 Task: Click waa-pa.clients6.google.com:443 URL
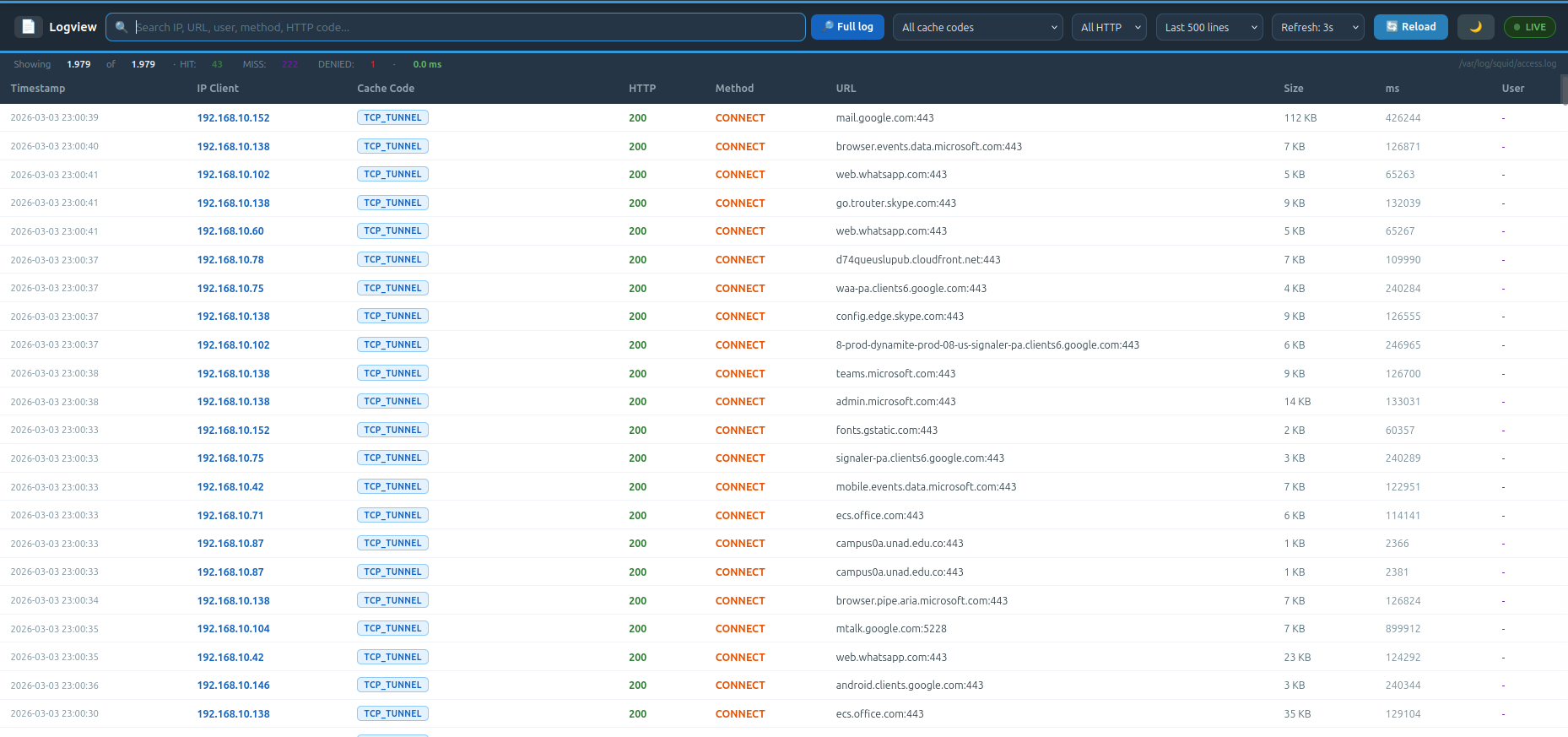[911, 289]
